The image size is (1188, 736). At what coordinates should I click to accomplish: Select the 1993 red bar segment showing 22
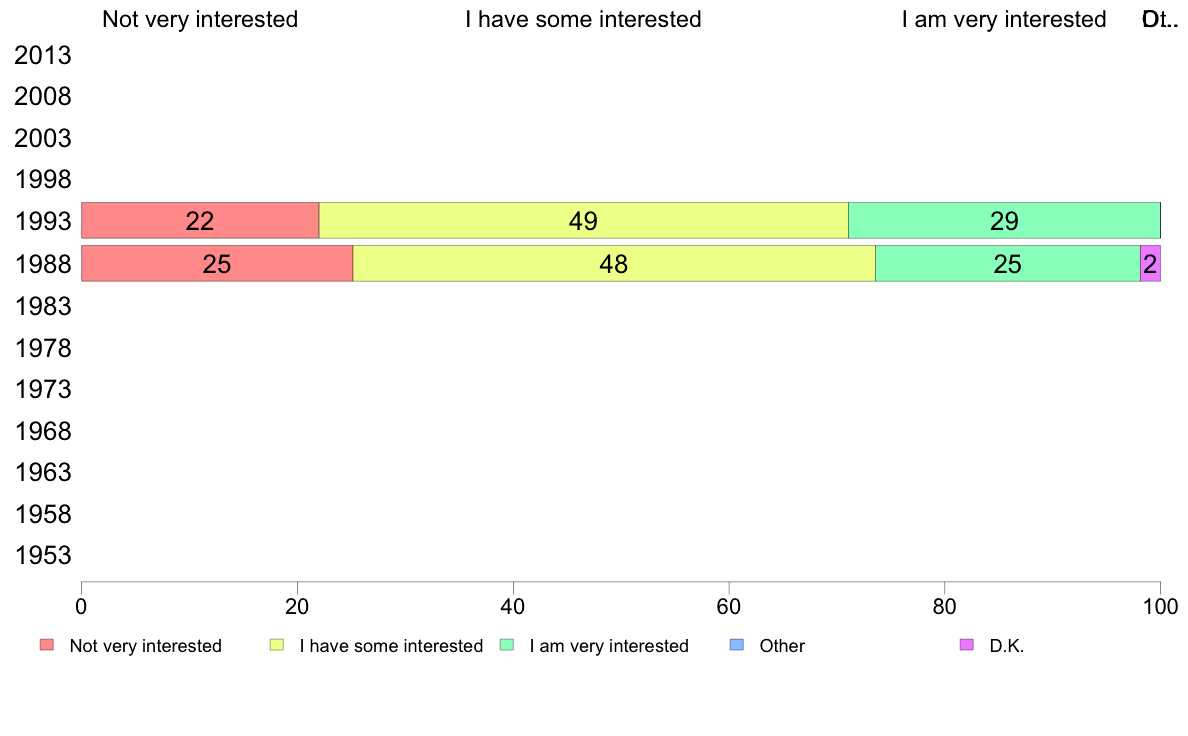coord(200,221)
